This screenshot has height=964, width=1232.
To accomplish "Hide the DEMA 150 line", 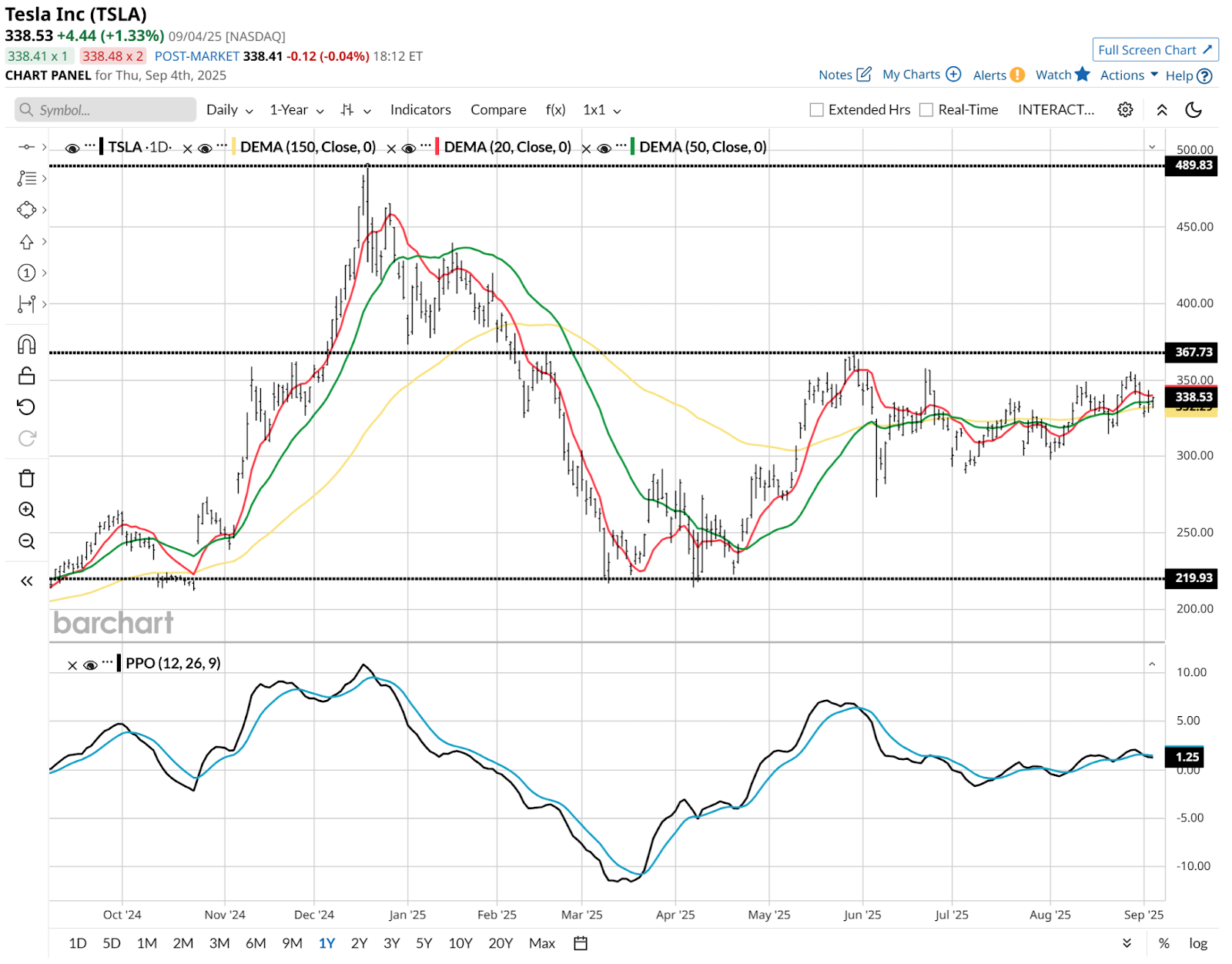I will tap(205, 148).
